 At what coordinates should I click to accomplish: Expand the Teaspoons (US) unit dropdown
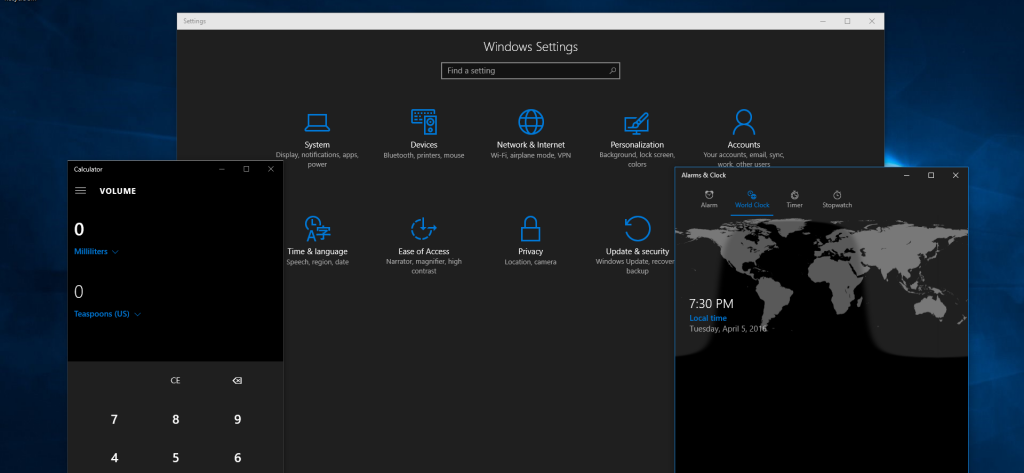[108, 314]
